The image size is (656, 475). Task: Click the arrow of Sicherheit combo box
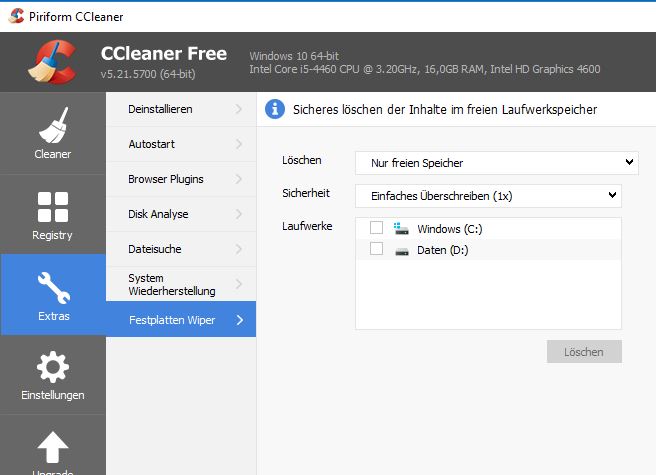612,195
